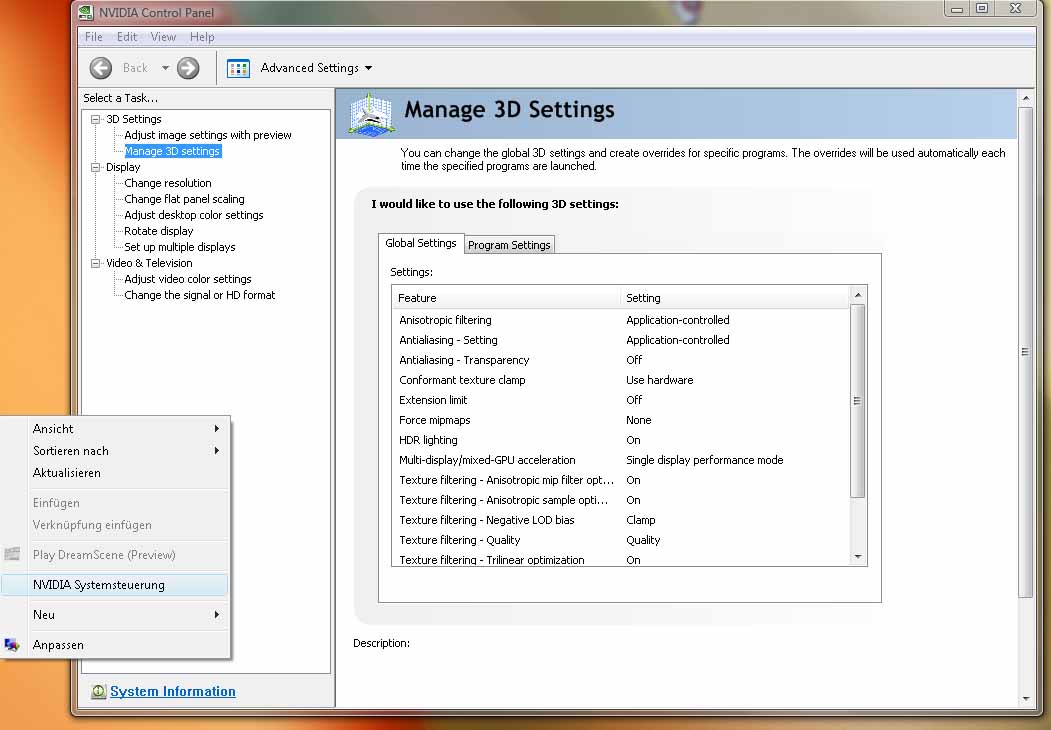Image resolution: width=1051 pixels, height=730 pixels.
Task: Open the Edit menu
Action: point(127,37)
